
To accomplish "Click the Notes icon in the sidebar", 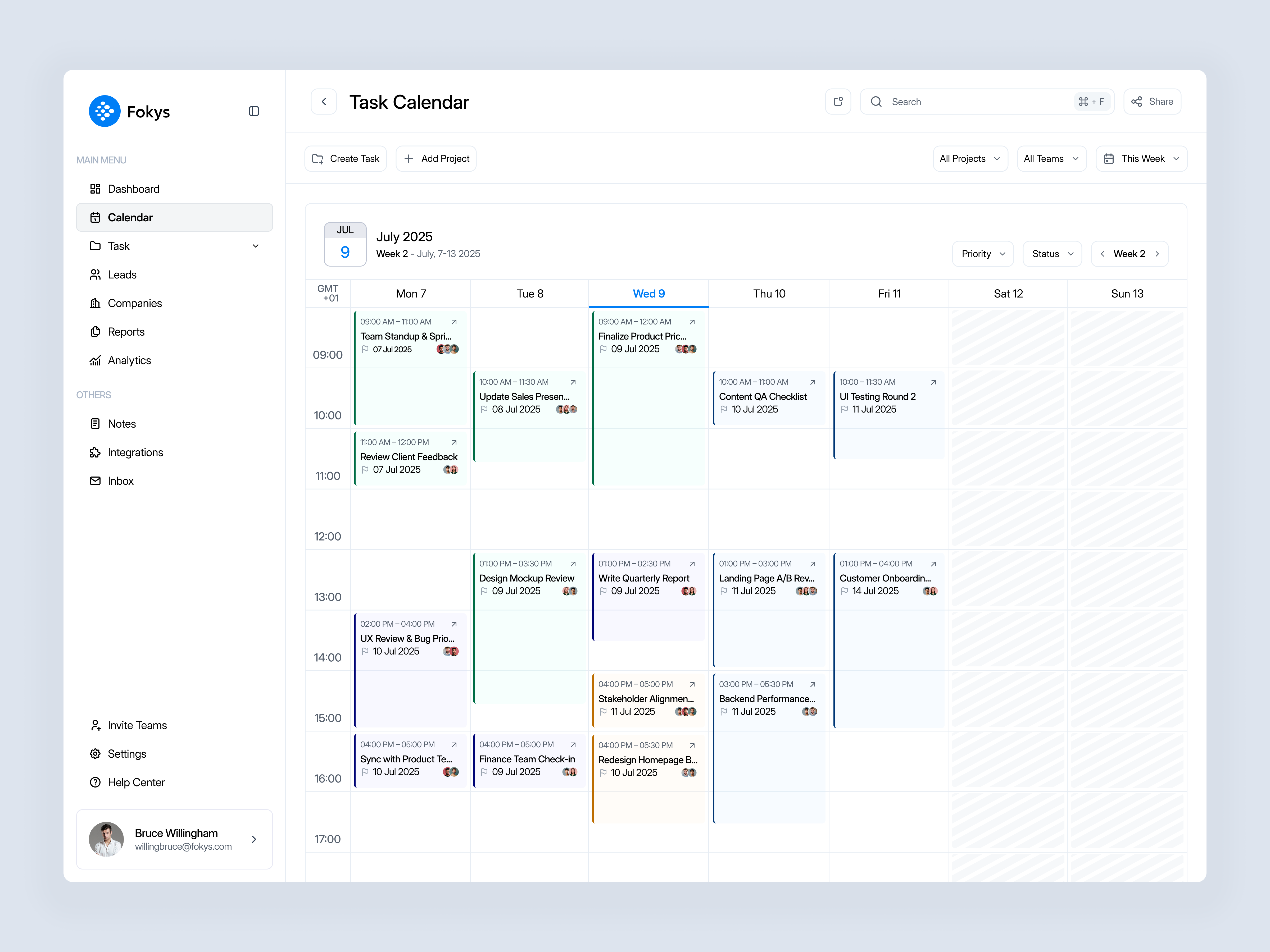I will point(95,423).
